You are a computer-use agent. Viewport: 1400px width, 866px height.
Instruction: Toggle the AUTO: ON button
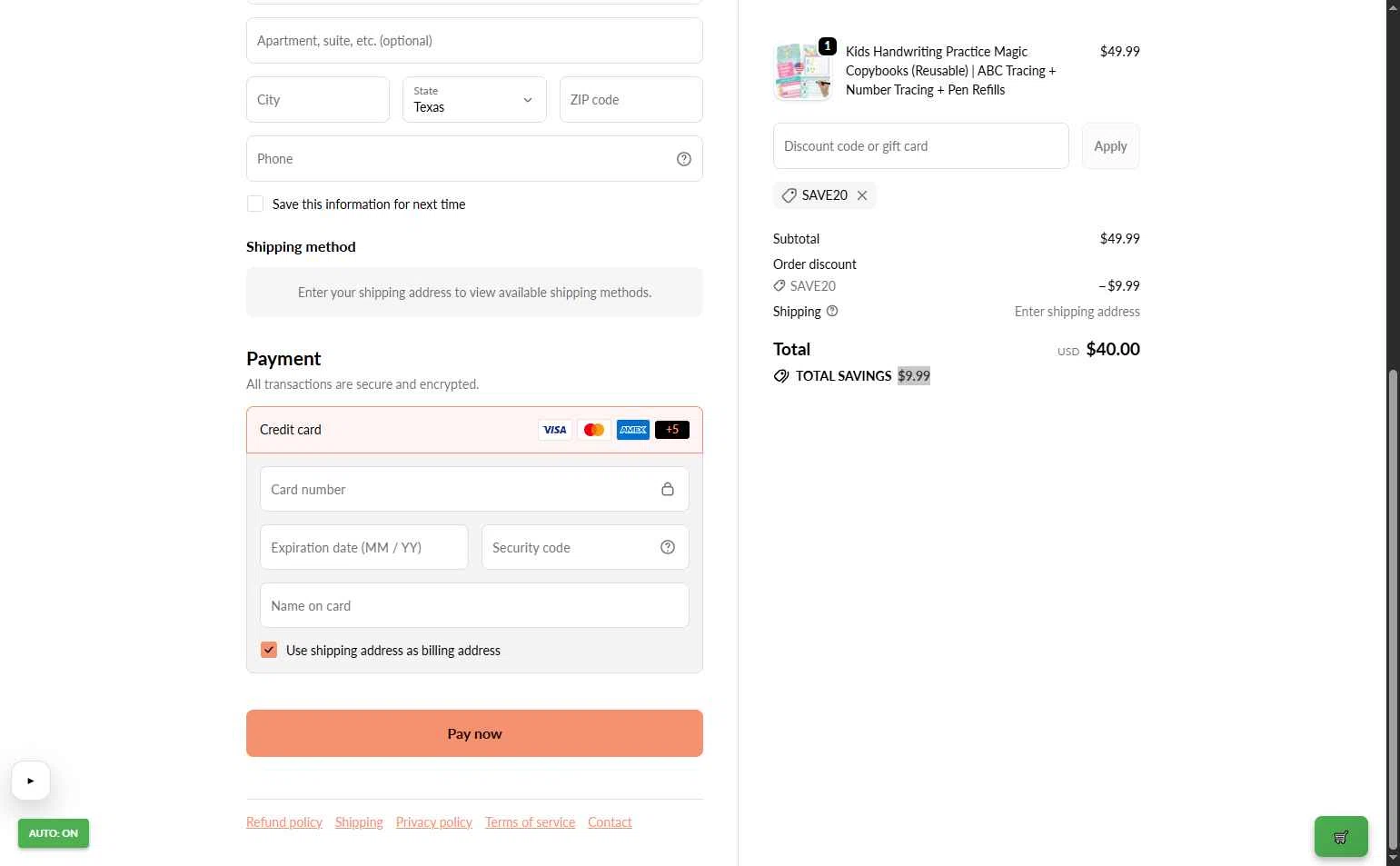pyautogui.click(x=54, y=833)
